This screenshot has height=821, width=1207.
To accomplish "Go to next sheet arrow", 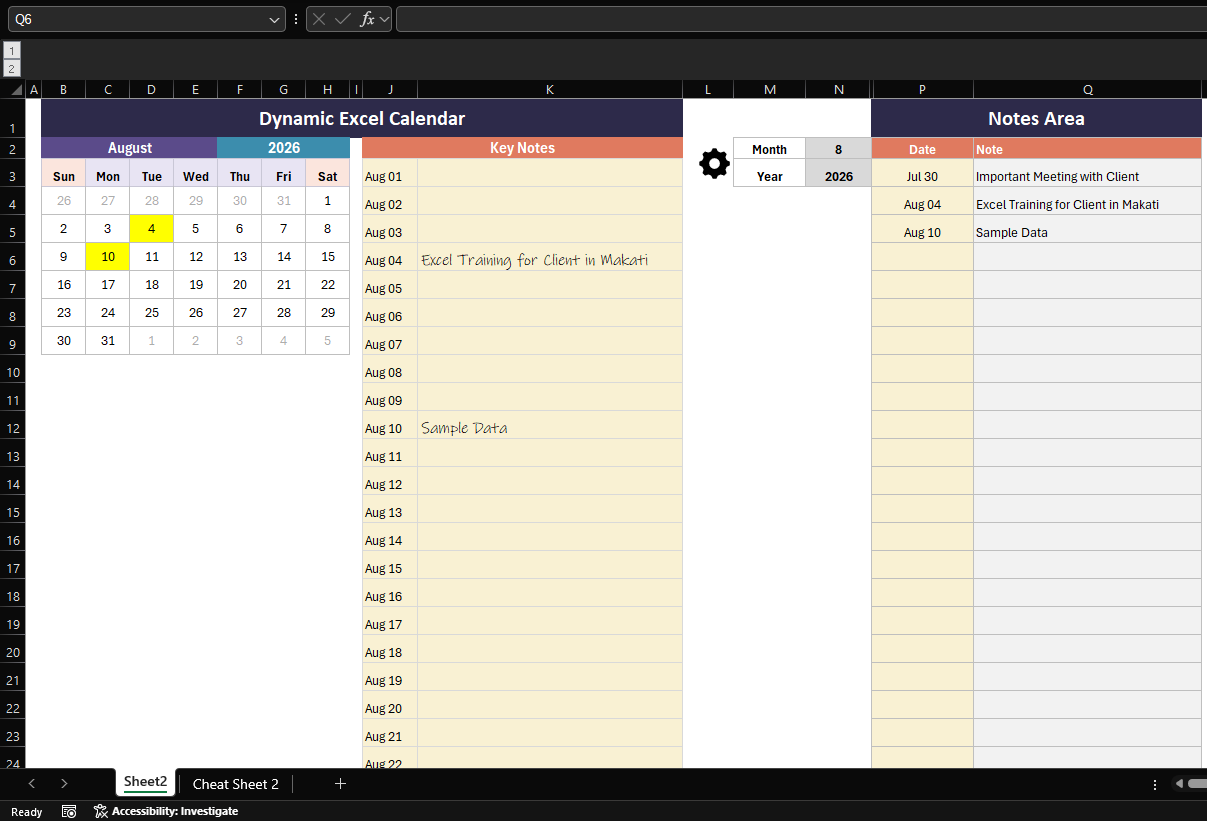I will 64,784.
